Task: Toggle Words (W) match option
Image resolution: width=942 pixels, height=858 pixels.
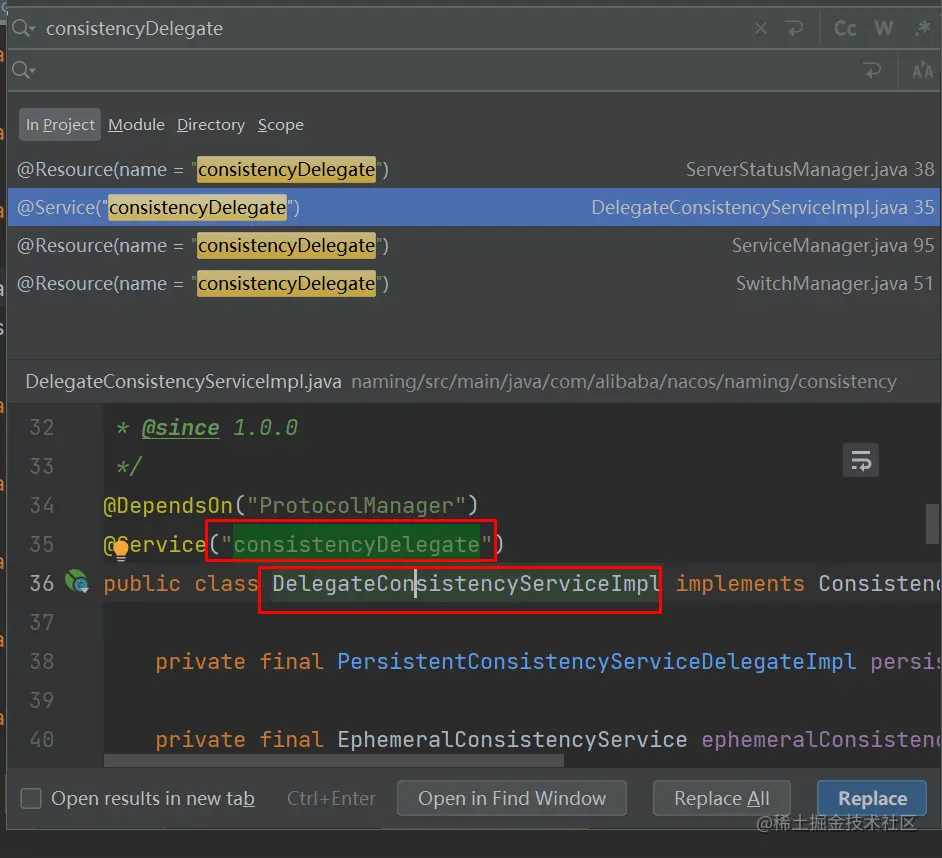Action: click(x=884, y=28)
